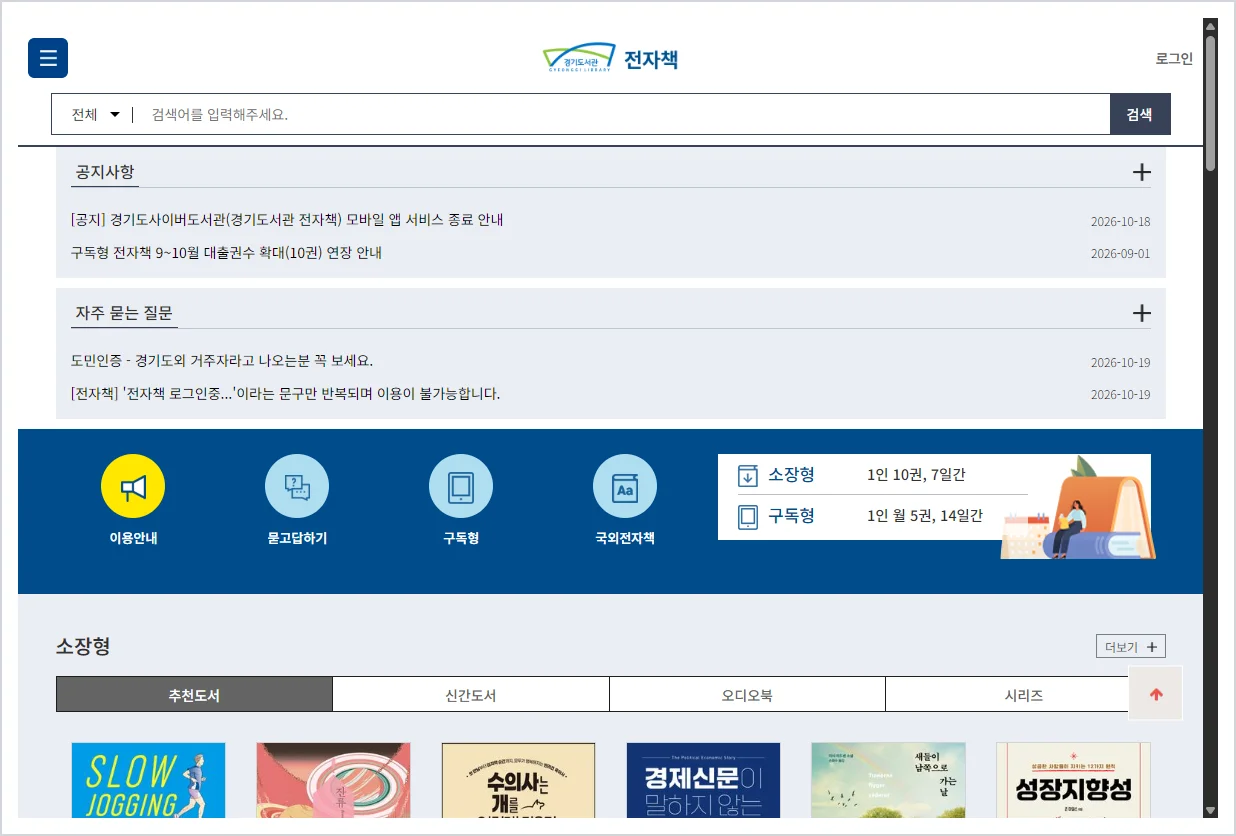Open 구독형 tablet icon

(x=461, y=486)
